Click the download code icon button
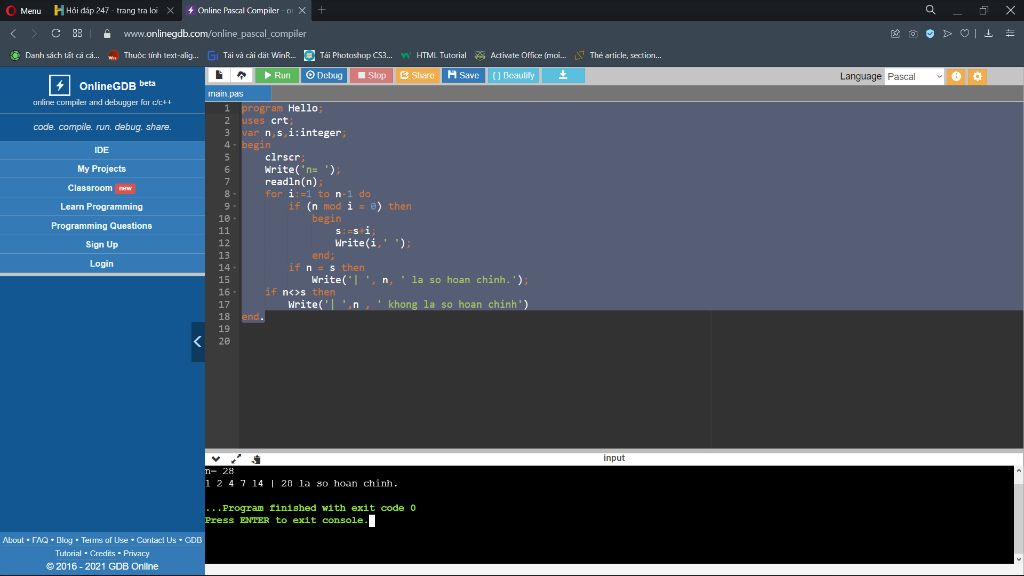 coord(563,75)
